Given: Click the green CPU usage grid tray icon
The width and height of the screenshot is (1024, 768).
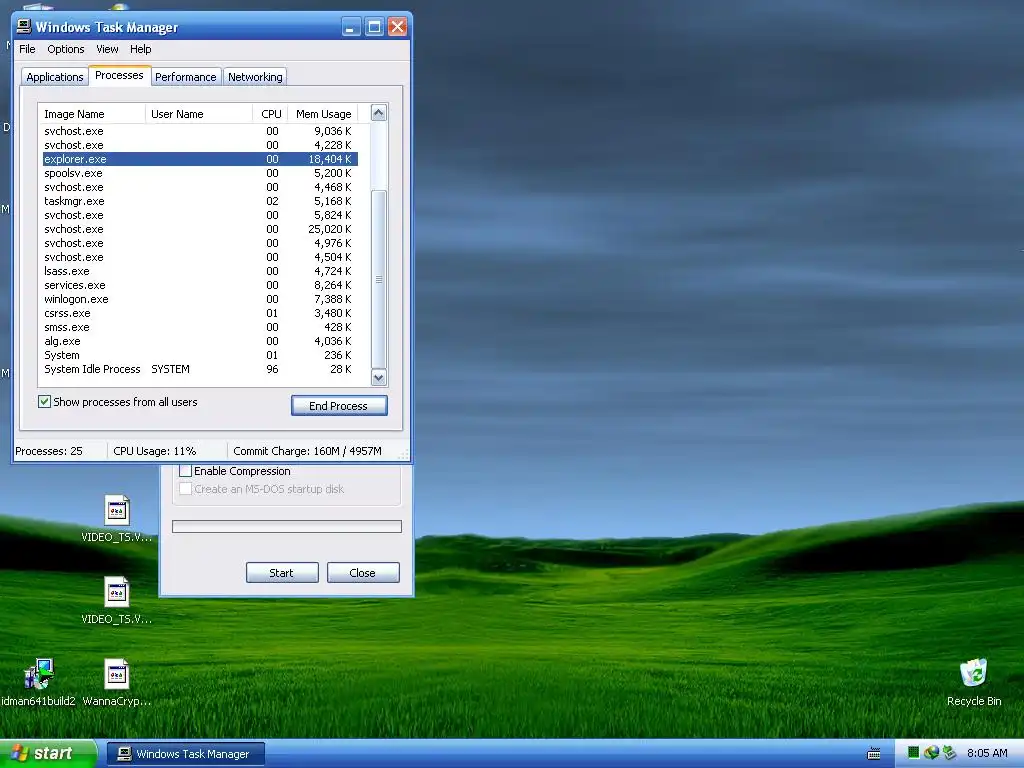Looking at the screenshot, I should [x=914, y=753].
